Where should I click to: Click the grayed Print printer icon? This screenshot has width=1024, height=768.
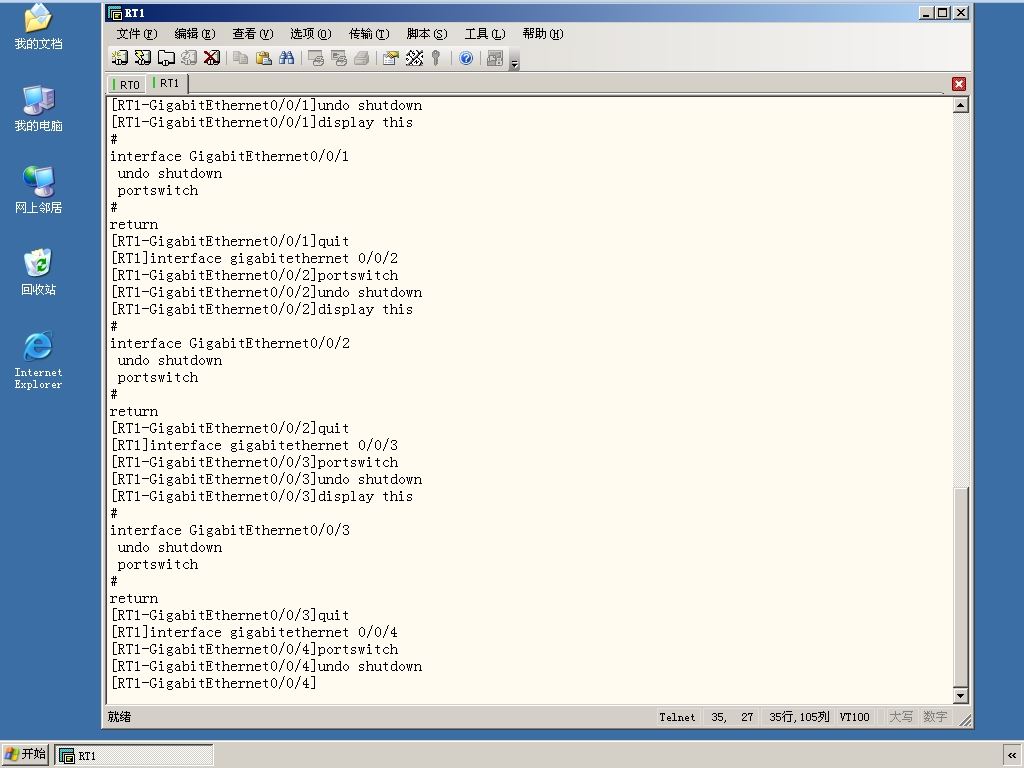click(362, 58)
